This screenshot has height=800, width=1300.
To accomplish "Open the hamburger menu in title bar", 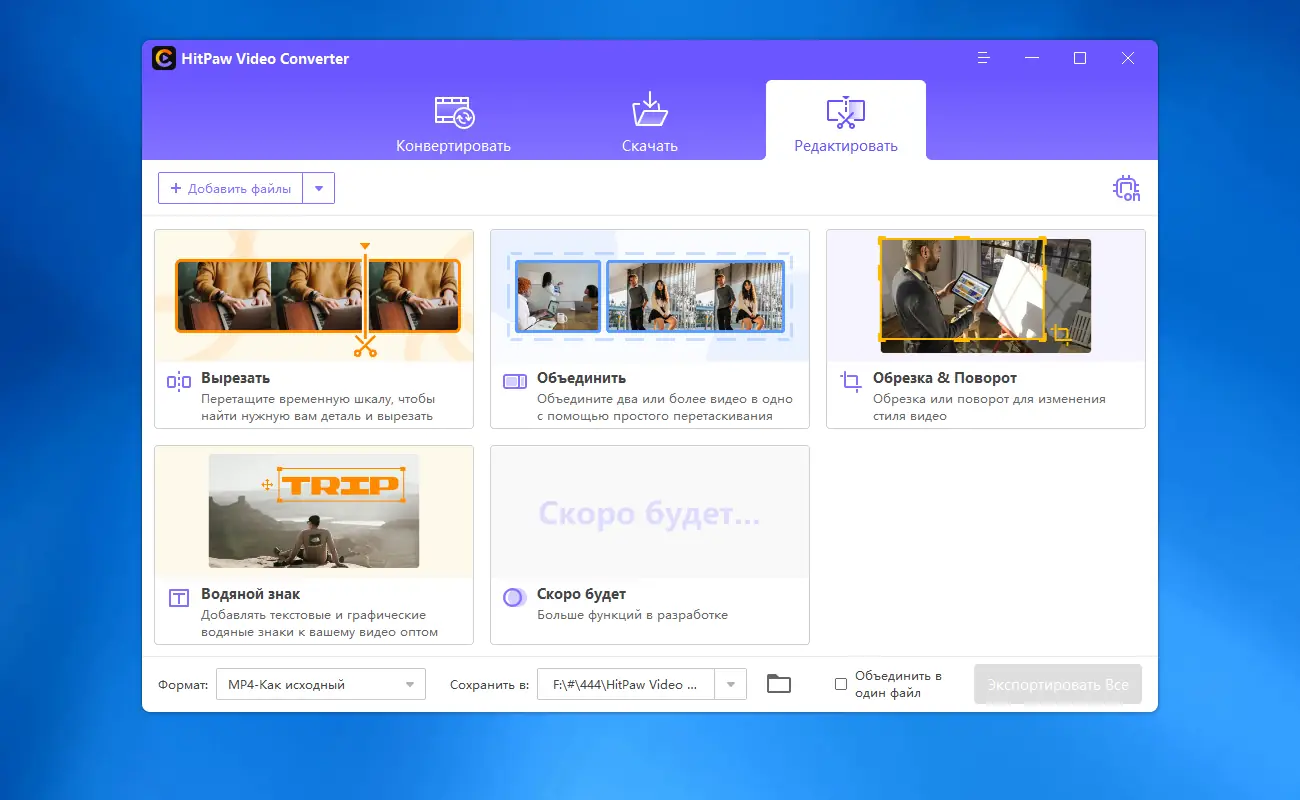I will click(984, 58).
